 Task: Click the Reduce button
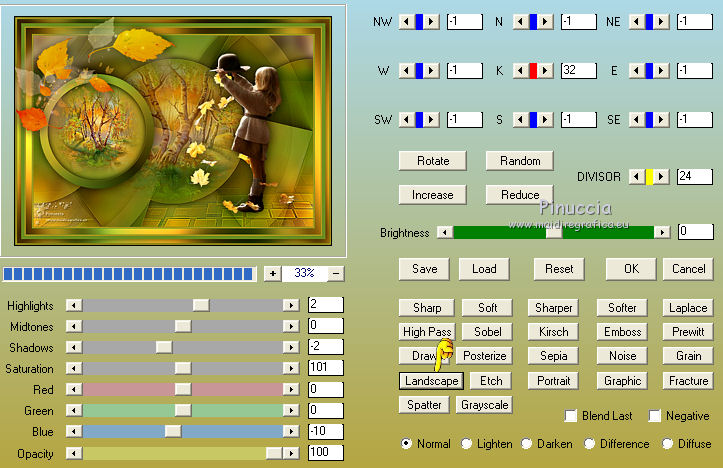[520, 195]
